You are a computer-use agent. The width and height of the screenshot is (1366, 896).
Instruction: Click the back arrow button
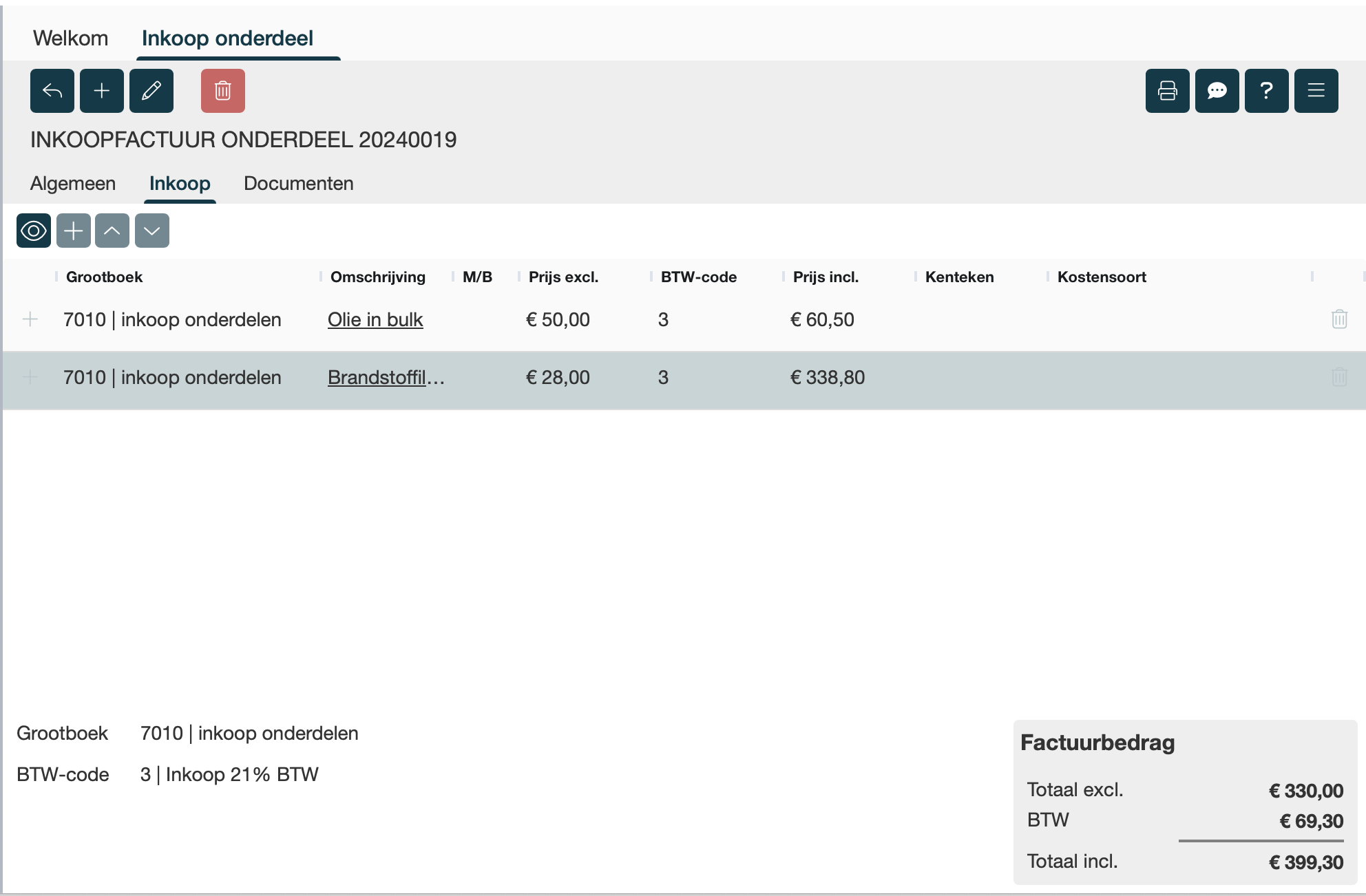52,91
